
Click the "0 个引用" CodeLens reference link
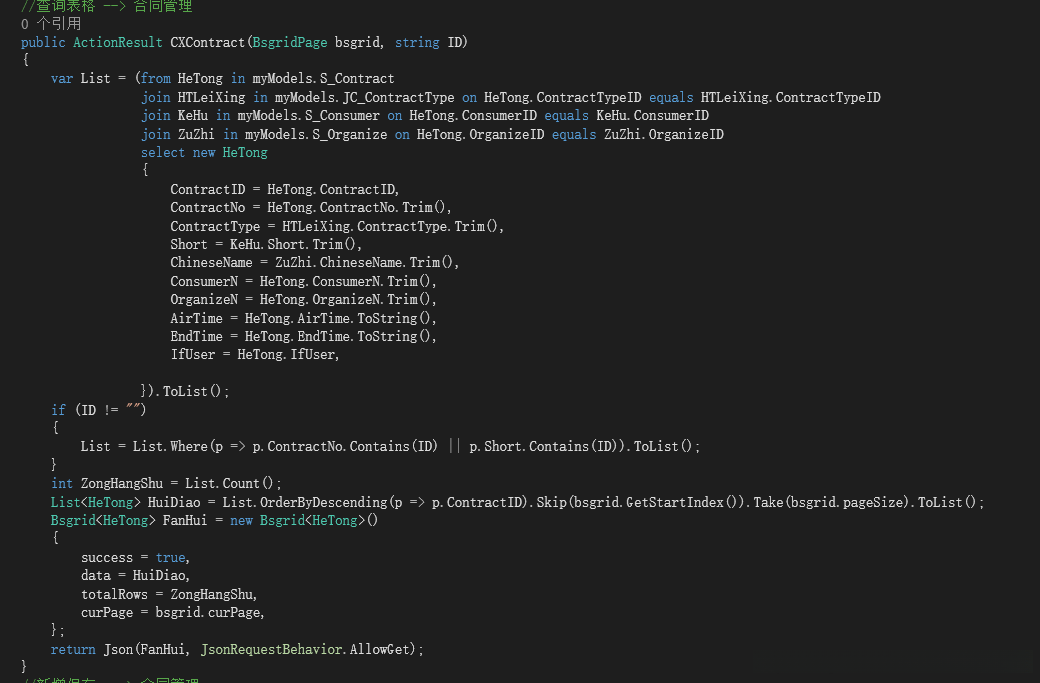51,23
